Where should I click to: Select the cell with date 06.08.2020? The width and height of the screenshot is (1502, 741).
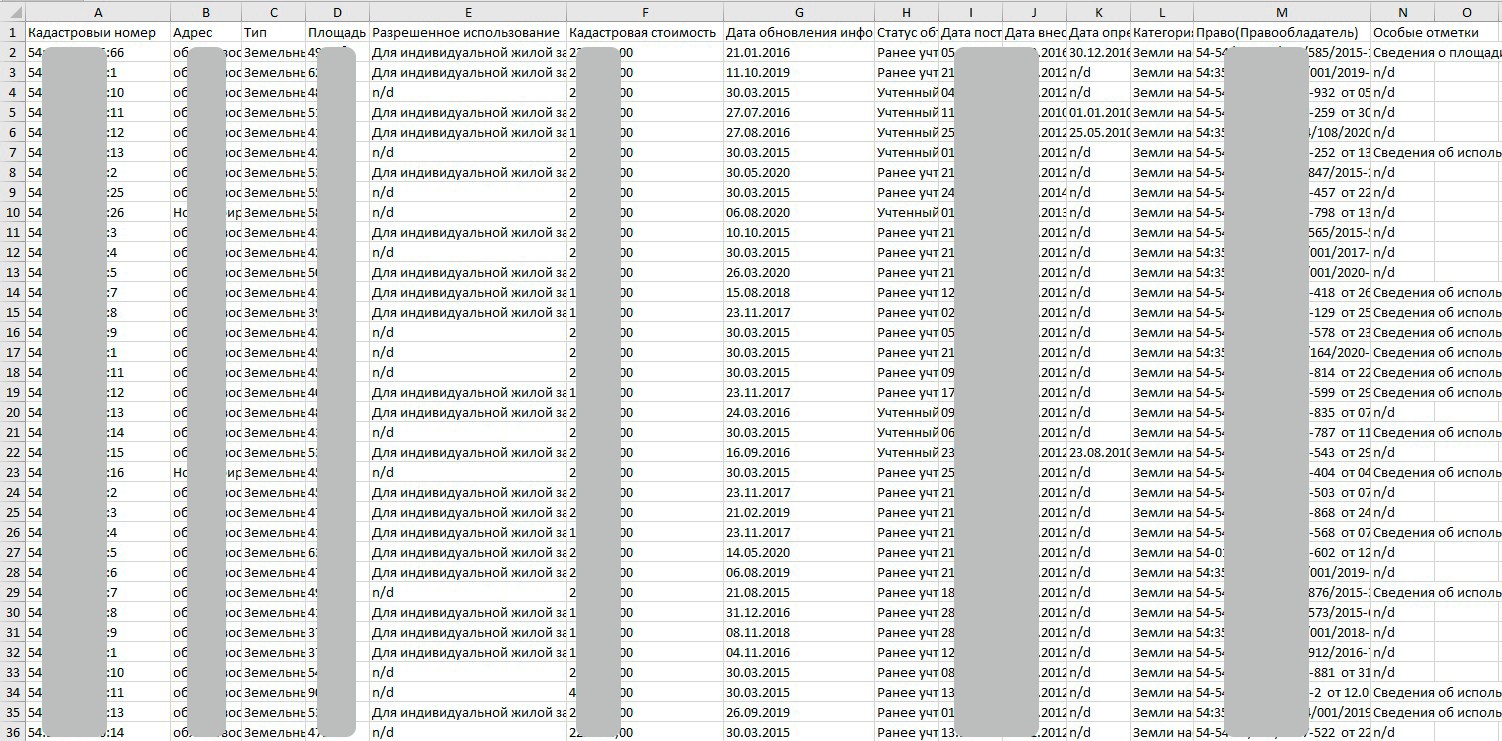[x=799, y=212]
